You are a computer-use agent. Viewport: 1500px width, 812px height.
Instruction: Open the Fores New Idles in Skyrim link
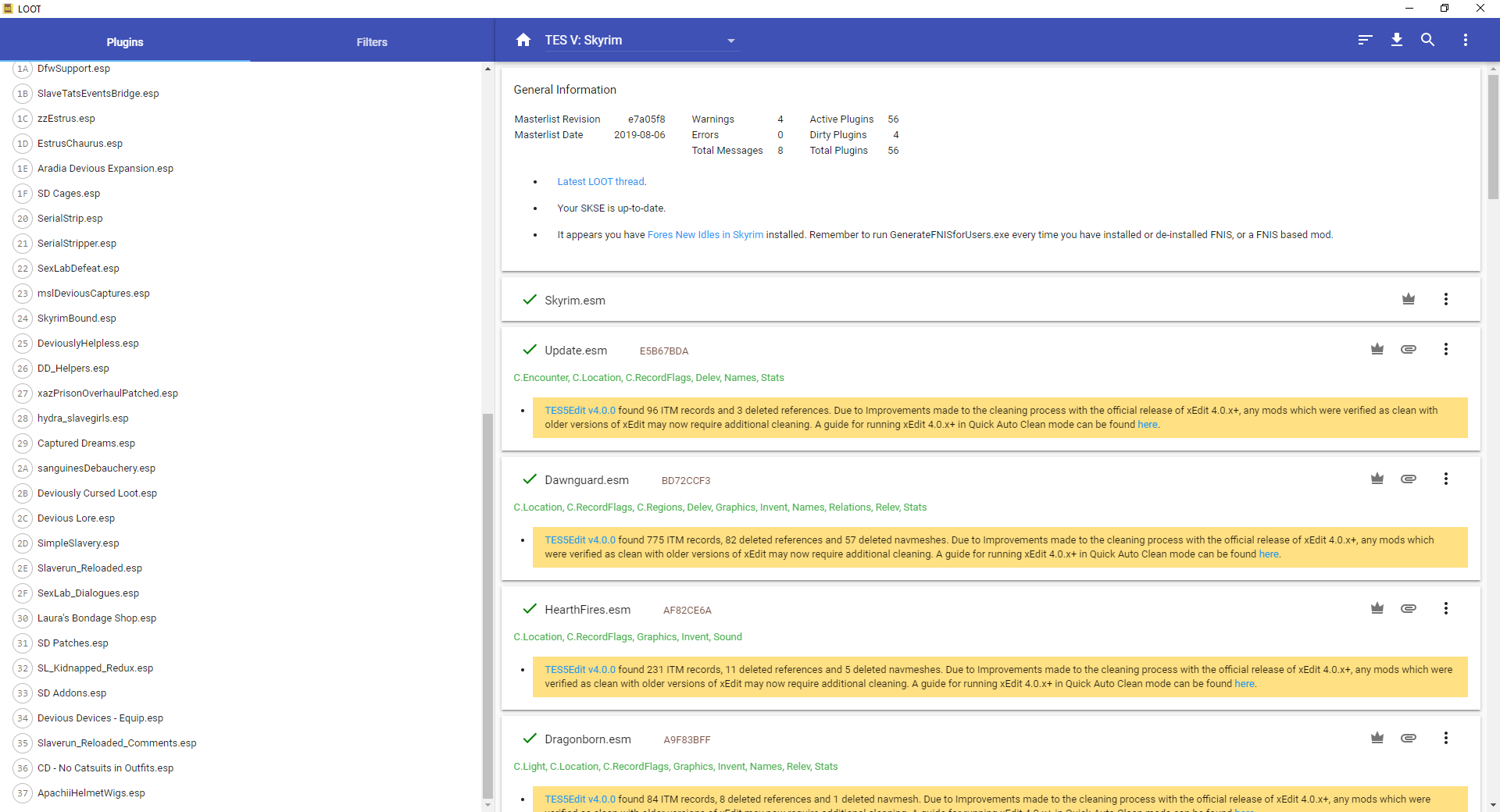click(705, 234)
